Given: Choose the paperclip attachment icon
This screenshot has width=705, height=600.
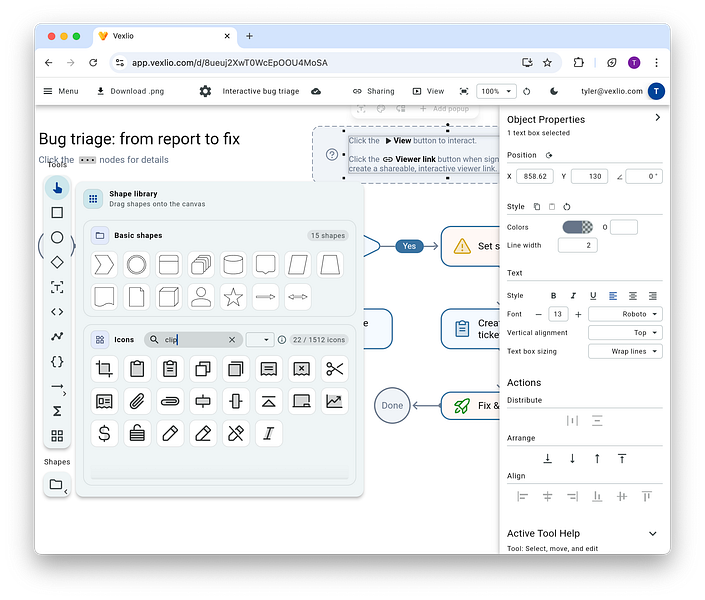Looking at the screenshot, I should pyautogui.click(x=137, y=401).
